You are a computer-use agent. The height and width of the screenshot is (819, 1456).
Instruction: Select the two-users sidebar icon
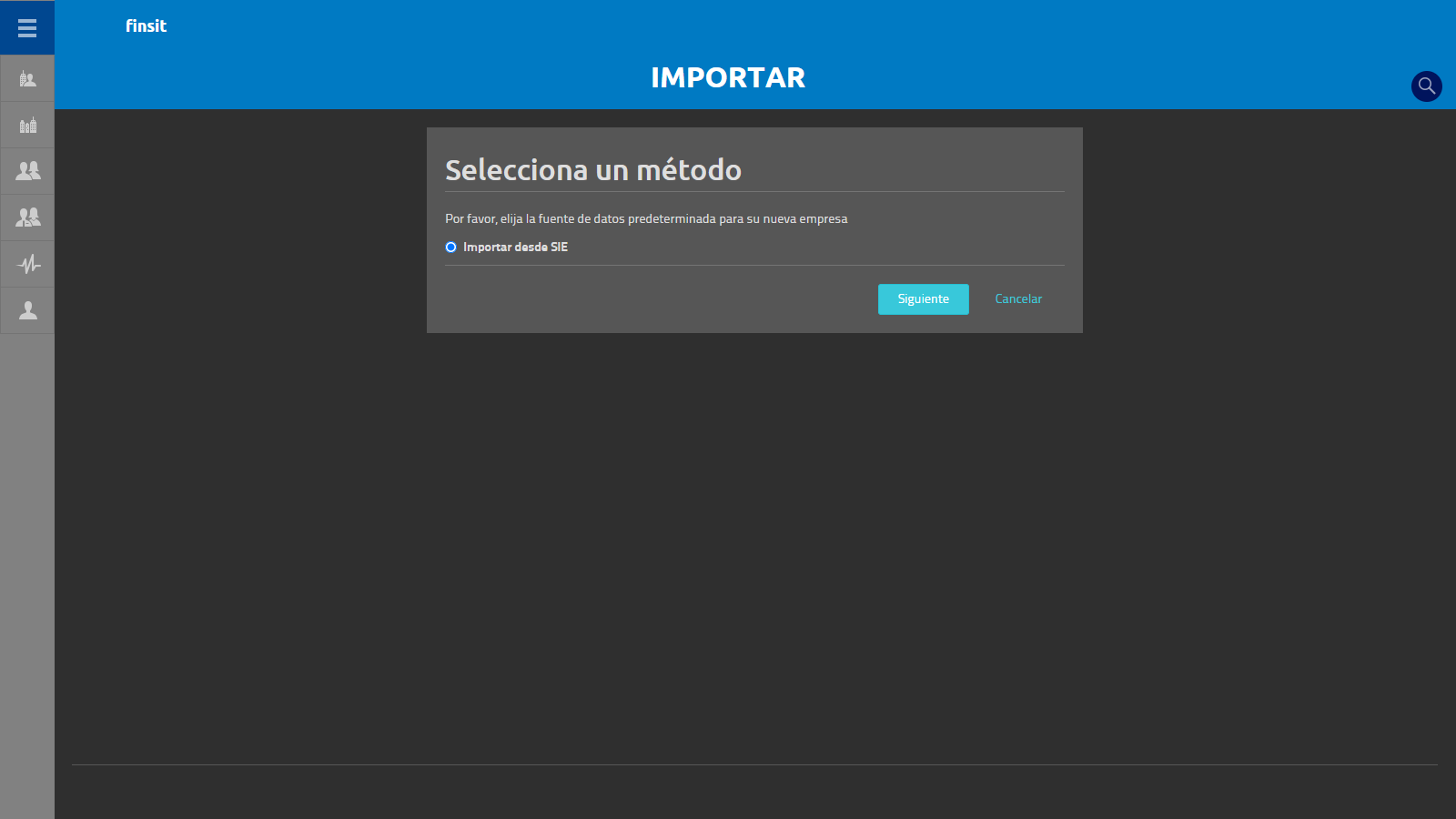(27, 171)
